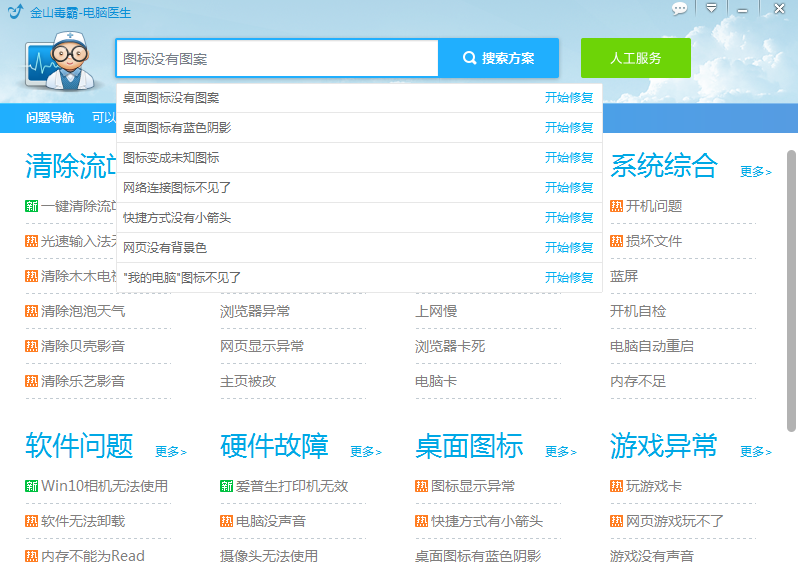Click the vertical scrollbar thumb
The width and height of the screenshot is (798, 567).
(791, 291)
